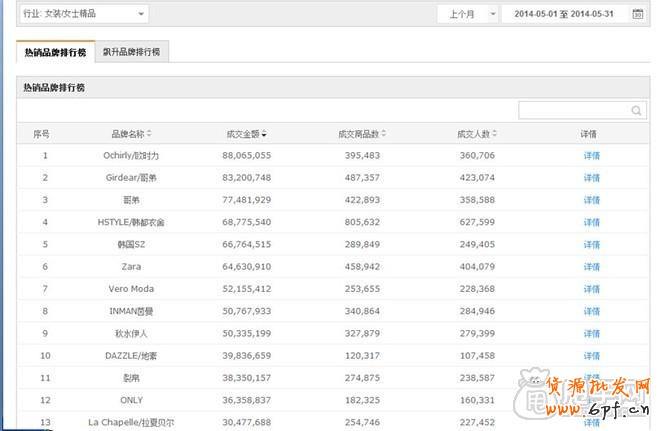The image size is (660, 431).
Task: Click item count 253,655
Action: 362,289
